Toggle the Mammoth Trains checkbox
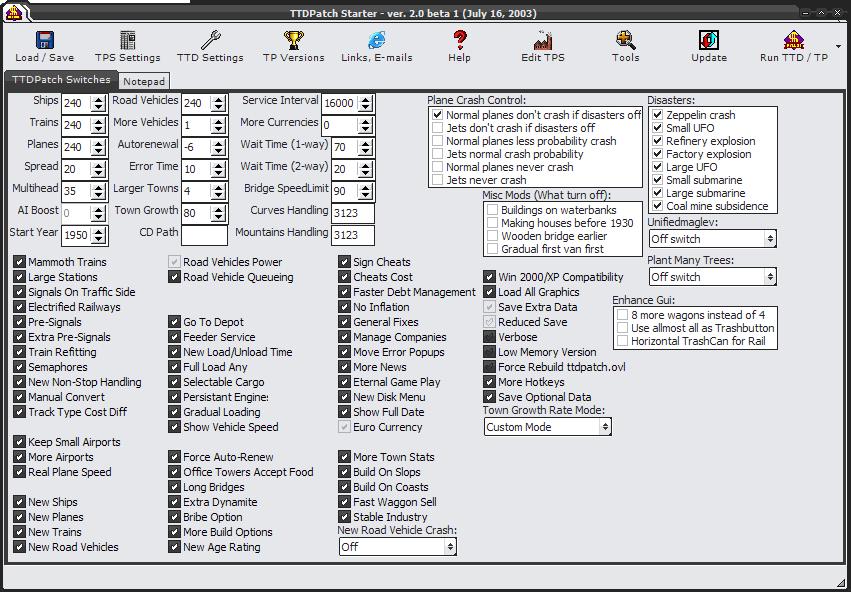This screenshot has width=851, height=592. 20,262
